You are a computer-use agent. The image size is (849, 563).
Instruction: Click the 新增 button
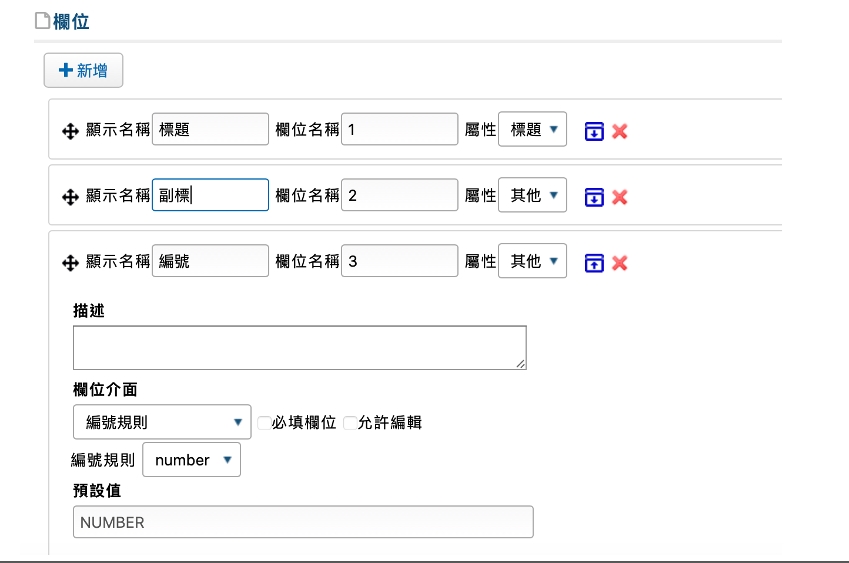pos(83,70)
